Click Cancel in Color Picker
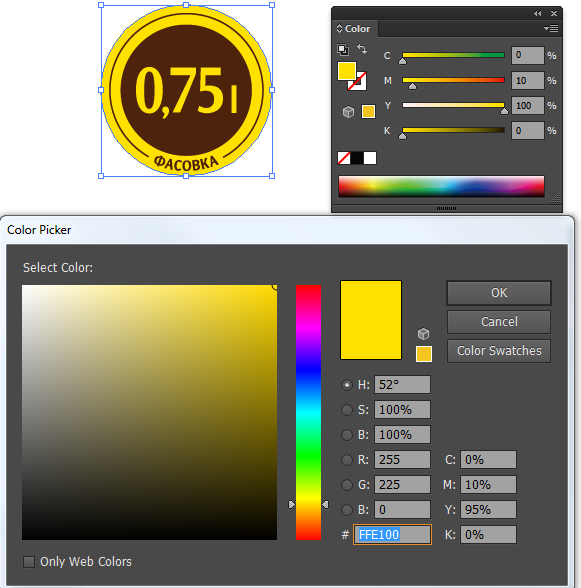 click(499, 322)
